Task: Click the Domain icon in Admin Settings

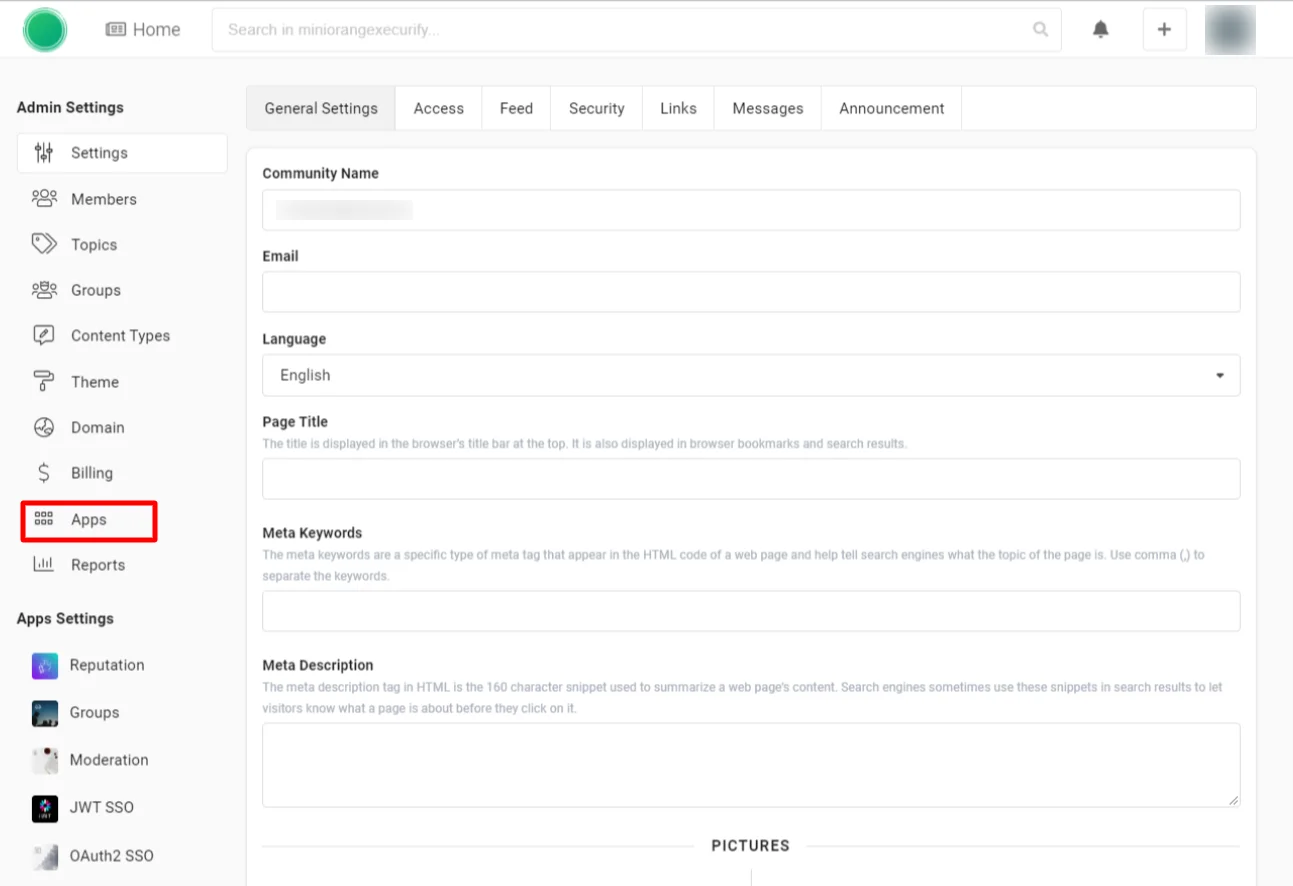Action: coord(44,427)
